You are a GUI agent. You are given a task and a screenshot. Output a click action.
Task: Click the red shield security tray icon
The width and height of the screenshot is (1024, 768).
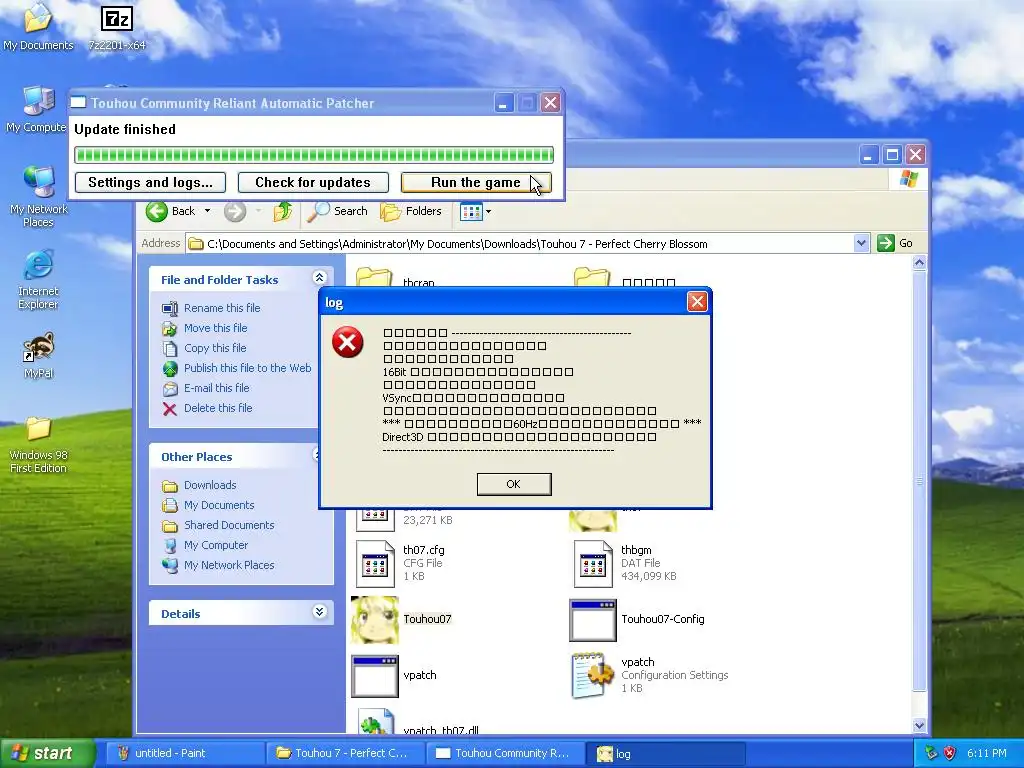[x=950, y=753]
